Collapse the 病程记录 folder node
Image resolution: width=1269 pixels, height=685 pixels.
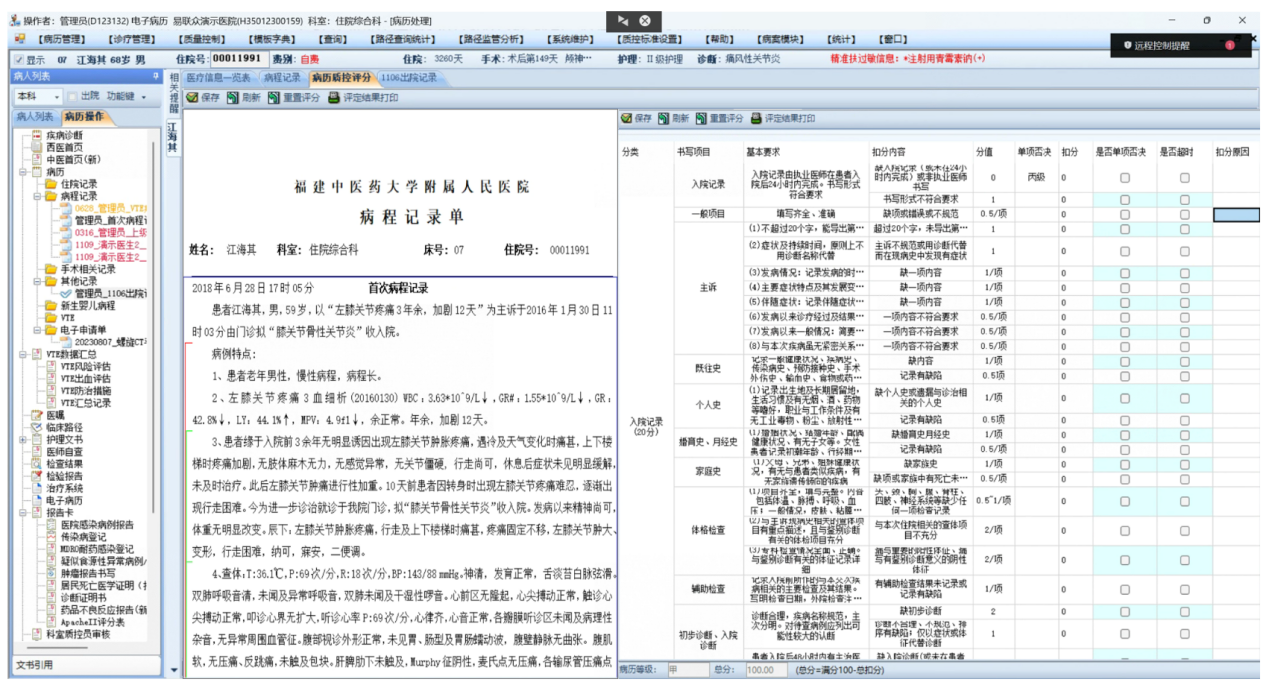(36, 196)
